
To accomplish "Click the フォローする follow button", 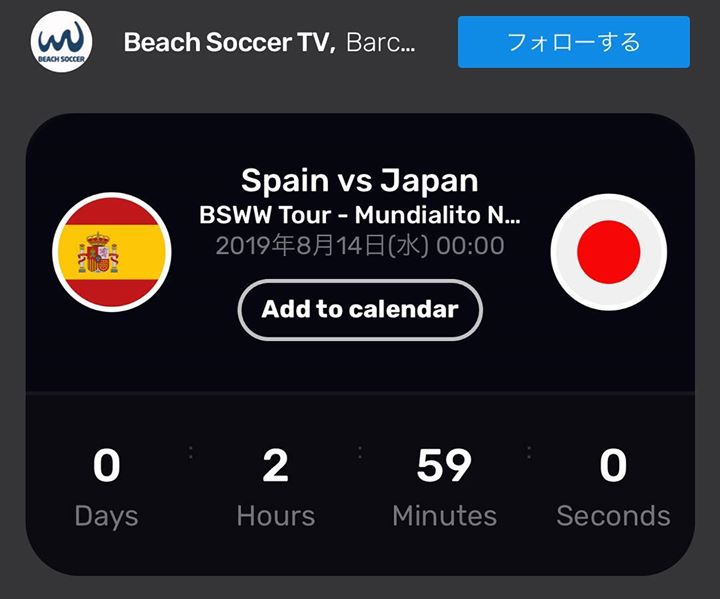I will (574, 42).
